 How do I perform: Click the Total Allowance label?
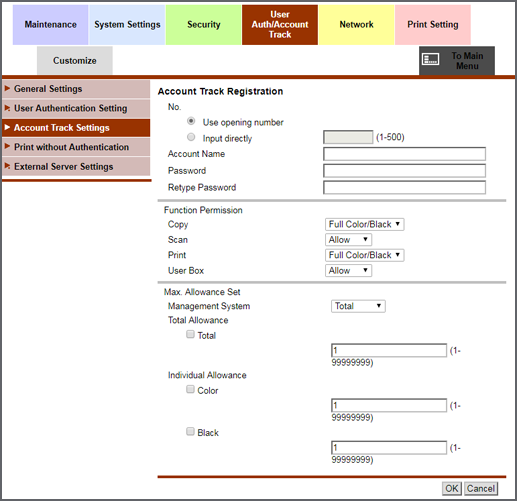click(198, 320)
